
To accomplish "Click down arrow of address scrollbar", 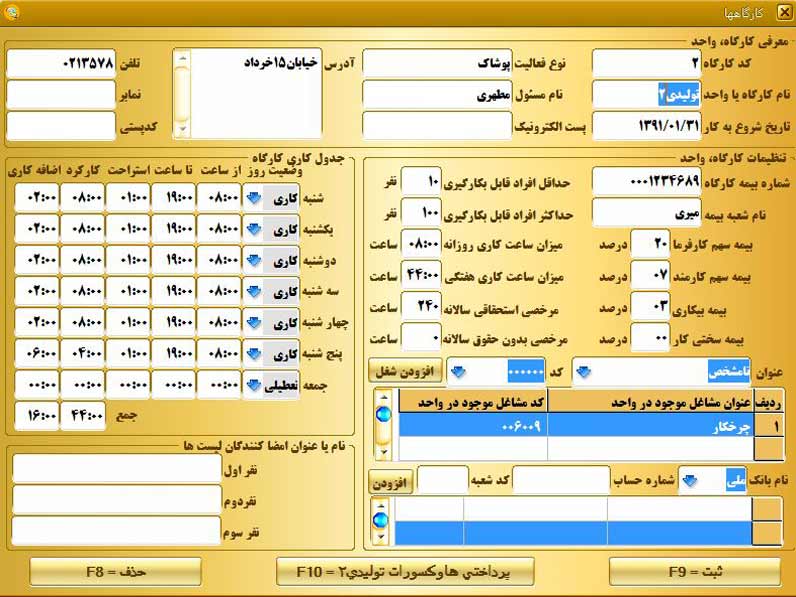I will (182, 130).
